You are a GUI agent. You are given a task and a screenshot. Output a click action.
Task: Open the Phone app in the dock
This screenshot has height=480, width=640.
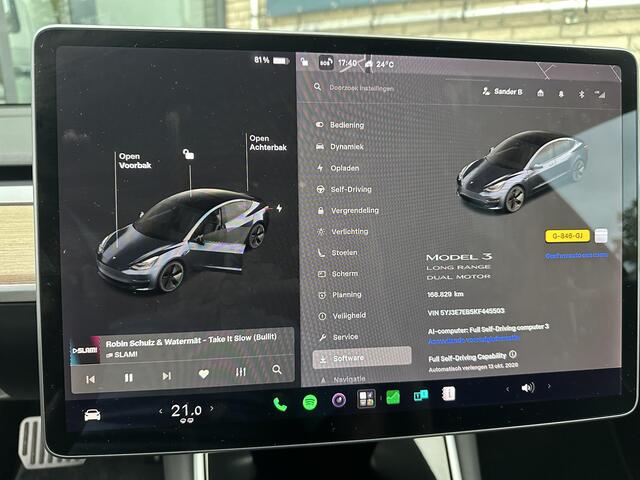[x=280, y=404]
